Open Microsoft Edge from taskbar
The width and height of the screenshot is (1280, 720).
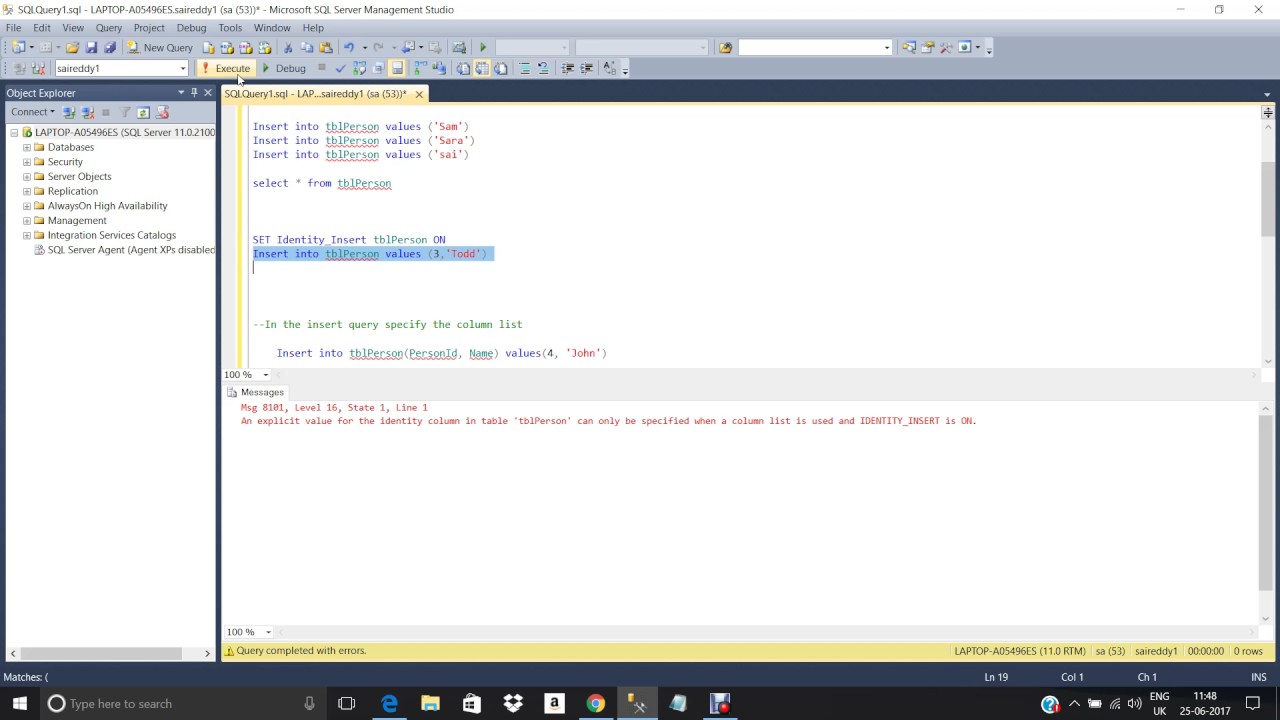click(x=389, y=703)
